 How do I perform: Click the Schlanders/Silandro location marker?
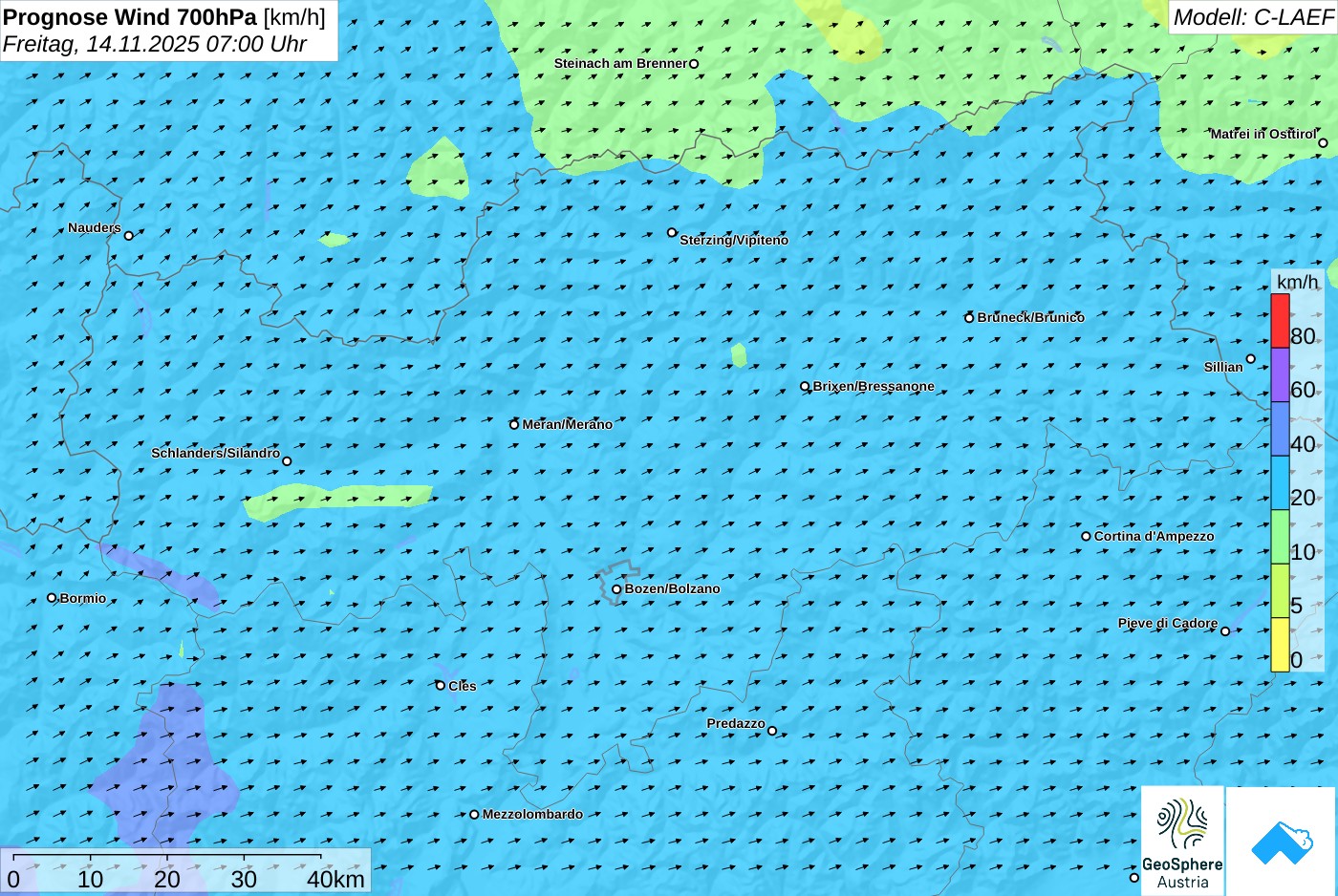click(x=287, y=461)
